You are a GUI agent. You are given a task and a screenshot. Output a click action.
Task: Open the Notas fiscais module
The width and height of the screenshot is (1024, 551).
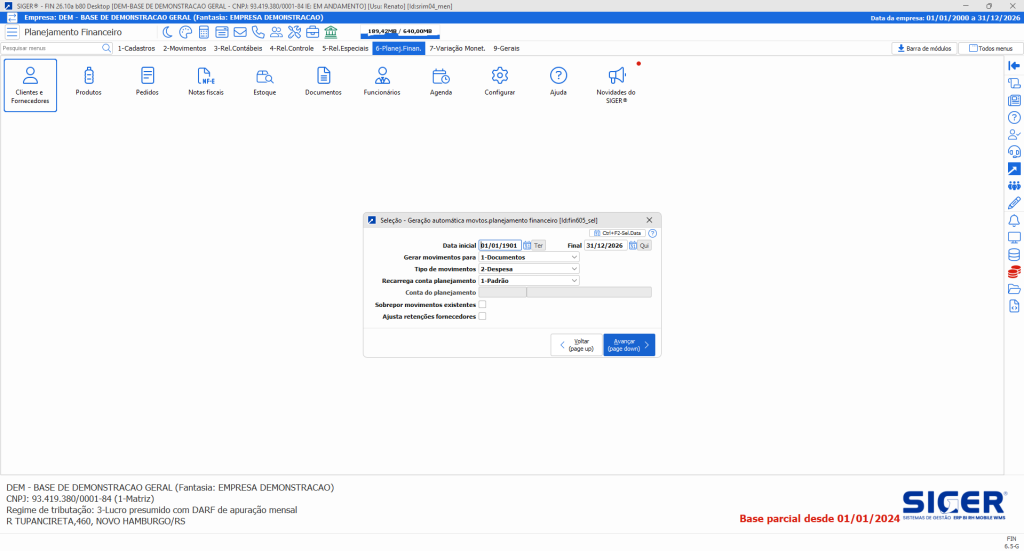(206, 82)
